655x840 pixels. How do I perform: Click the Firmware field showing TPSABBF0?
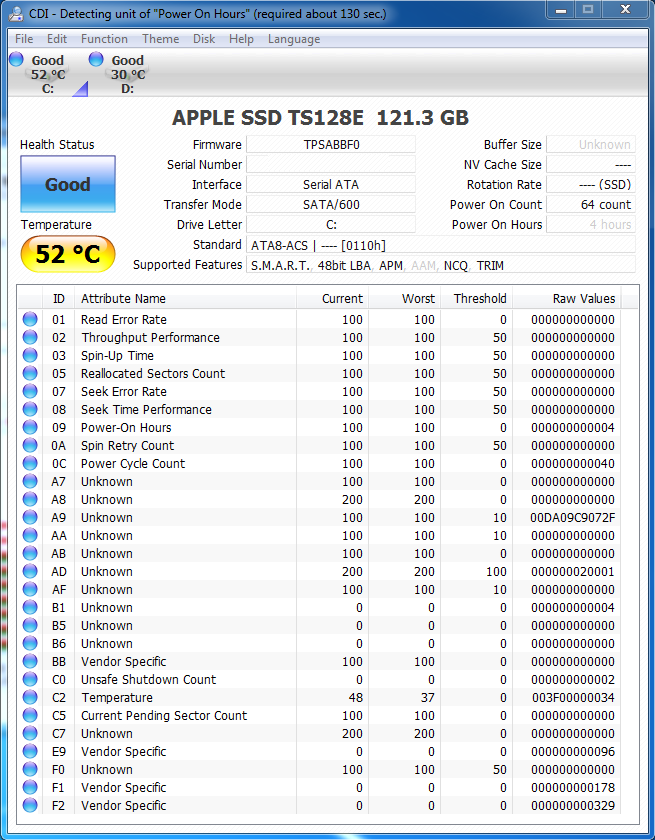[x=330, y=145]
